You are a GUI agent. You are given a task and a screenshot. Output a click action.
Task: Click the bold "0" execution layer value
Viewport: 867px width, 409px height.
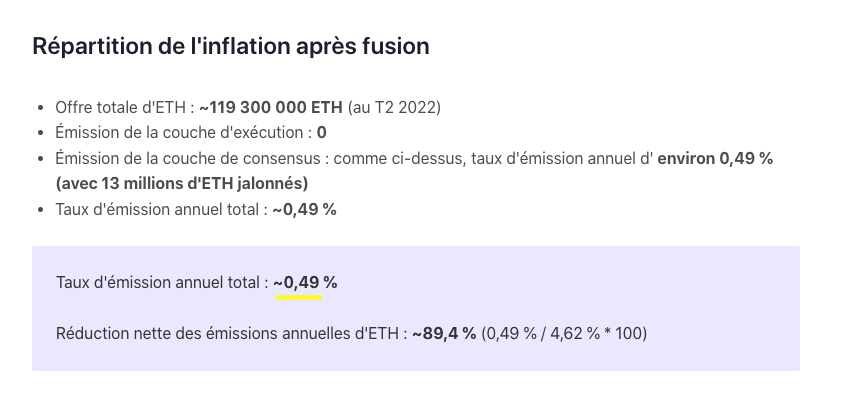point(322,132)
